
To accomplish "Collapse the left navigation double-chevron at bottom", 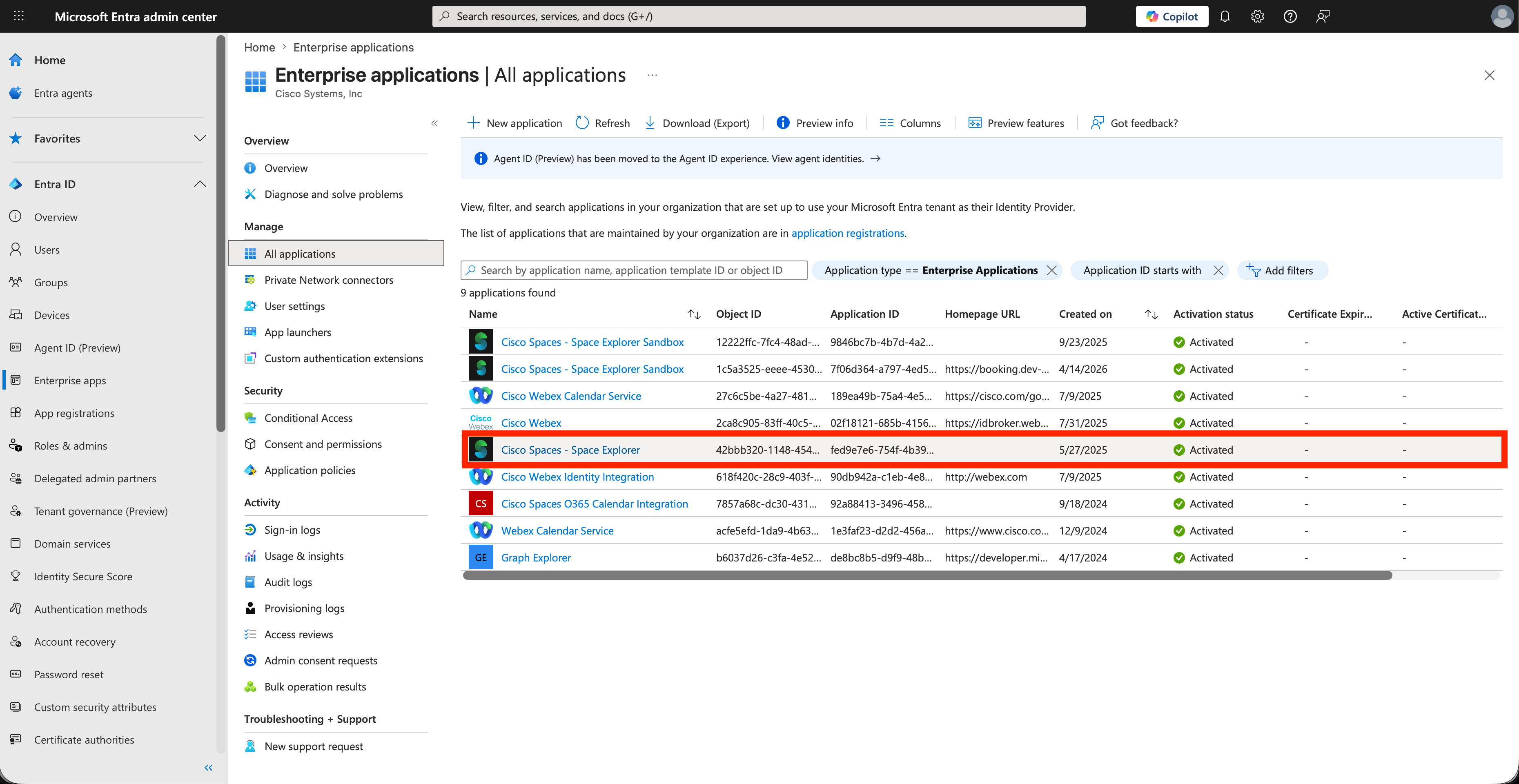I will coord(208,767).
